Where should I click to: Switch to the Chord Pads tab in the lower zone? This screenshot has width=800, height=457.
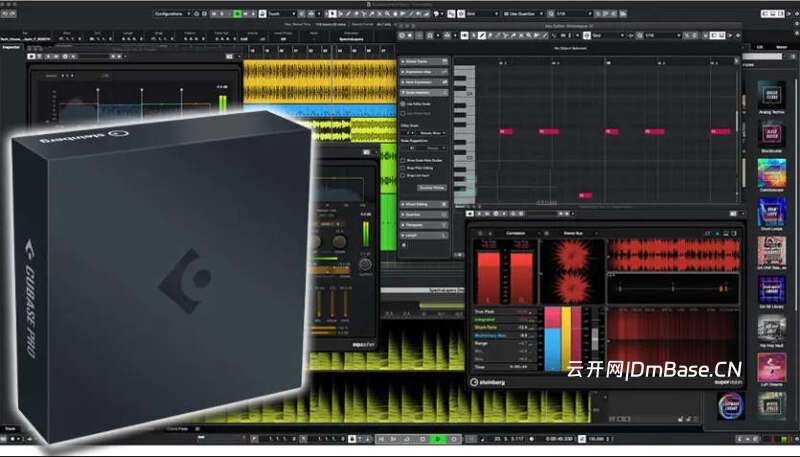coord(177,429)
